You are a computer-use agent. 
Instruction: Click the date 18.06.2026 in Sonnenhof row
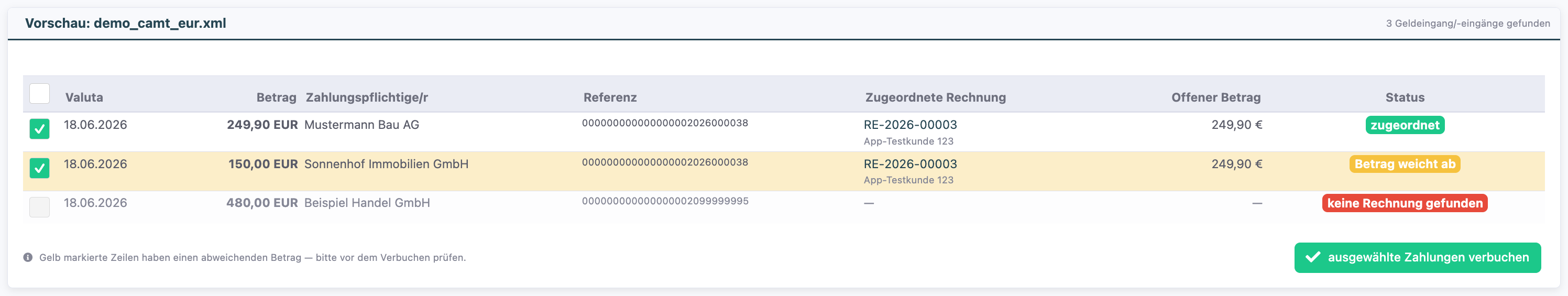click(x=95, y=164)
